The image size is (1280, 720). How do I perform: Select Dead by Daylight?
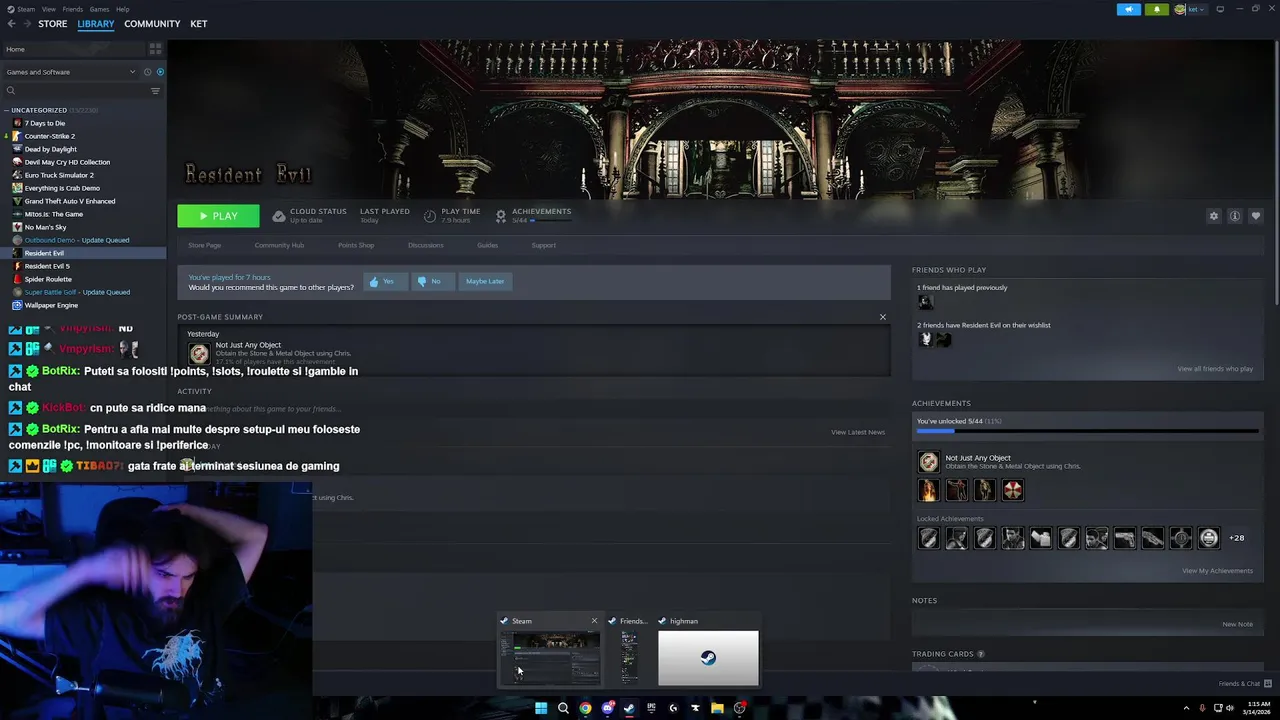pos(50,149)
